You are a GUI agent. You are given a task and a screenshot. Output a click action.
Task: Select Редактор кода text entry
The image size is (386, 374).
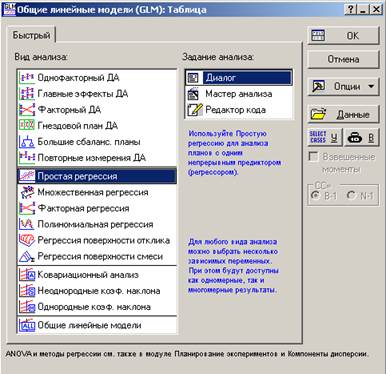pyautogui.click(x=236, y=110)
